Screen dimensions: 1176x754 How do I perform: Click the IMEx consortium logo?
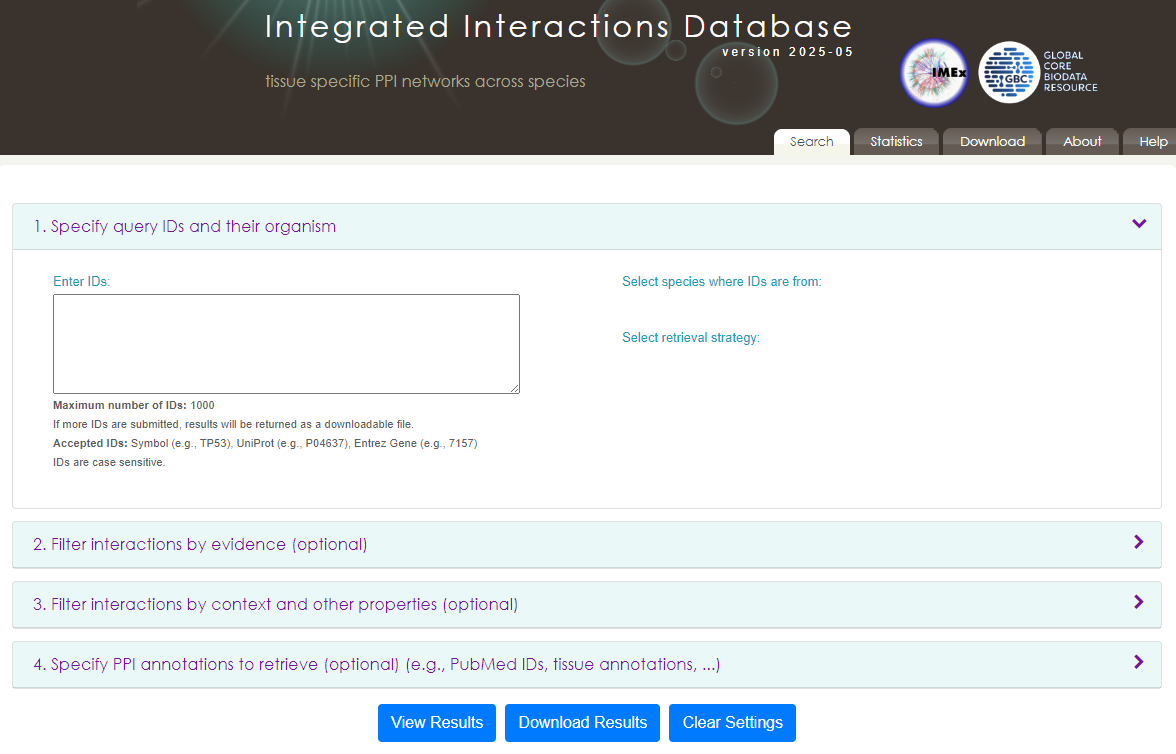[x=933, y=73]
